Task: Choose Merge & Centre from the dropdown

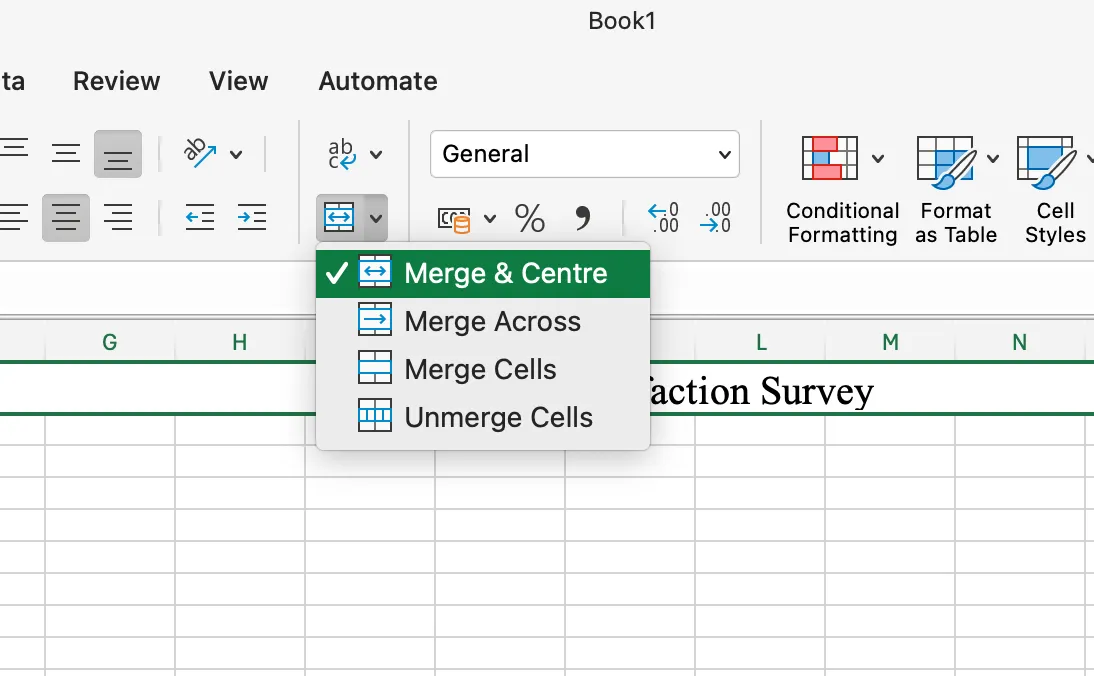Action: coord(483,273)
